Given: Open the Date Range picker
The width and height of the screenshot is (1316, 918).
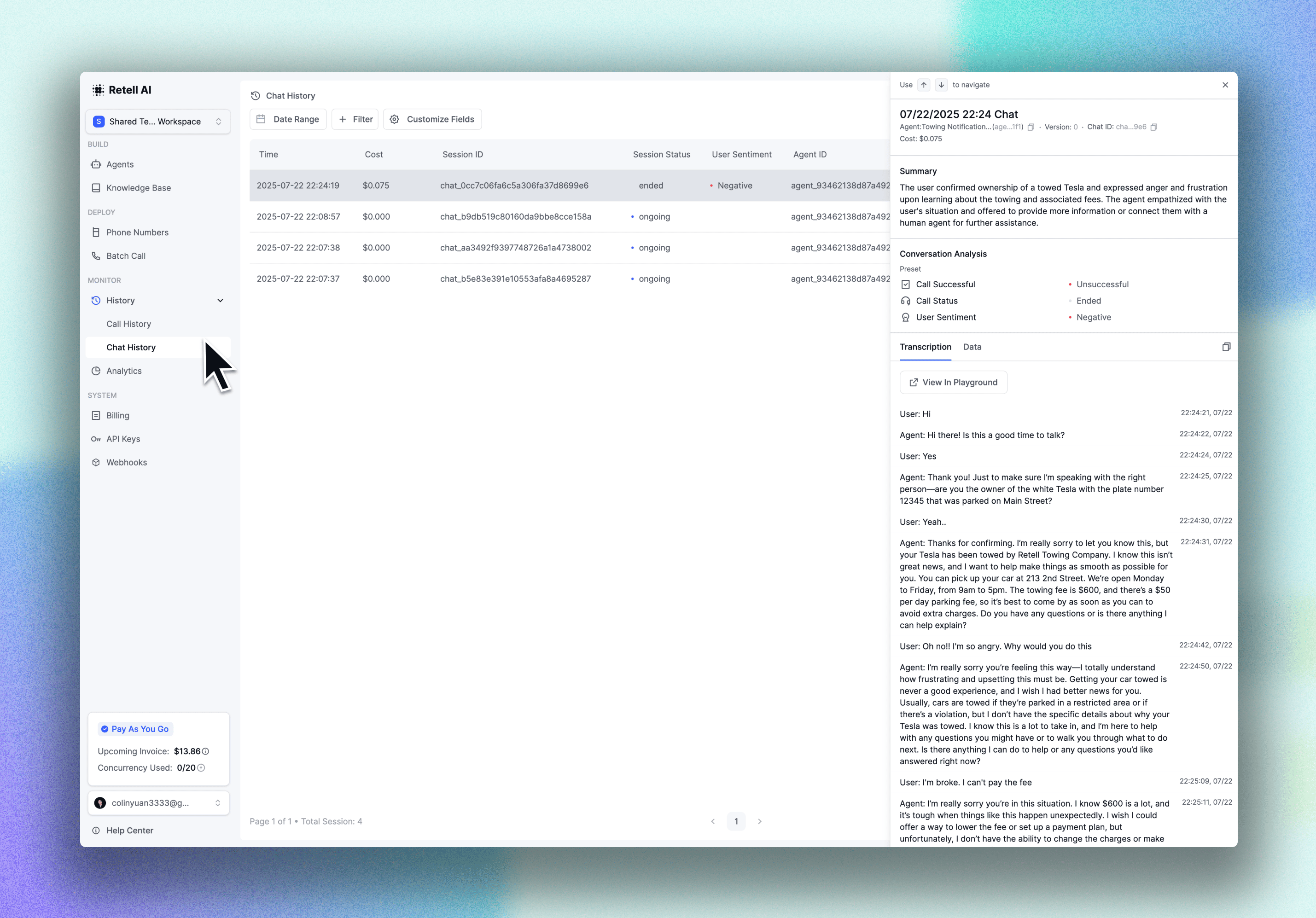Looking at the screenshot, I should pyautogui.click(x=288, y=119).
